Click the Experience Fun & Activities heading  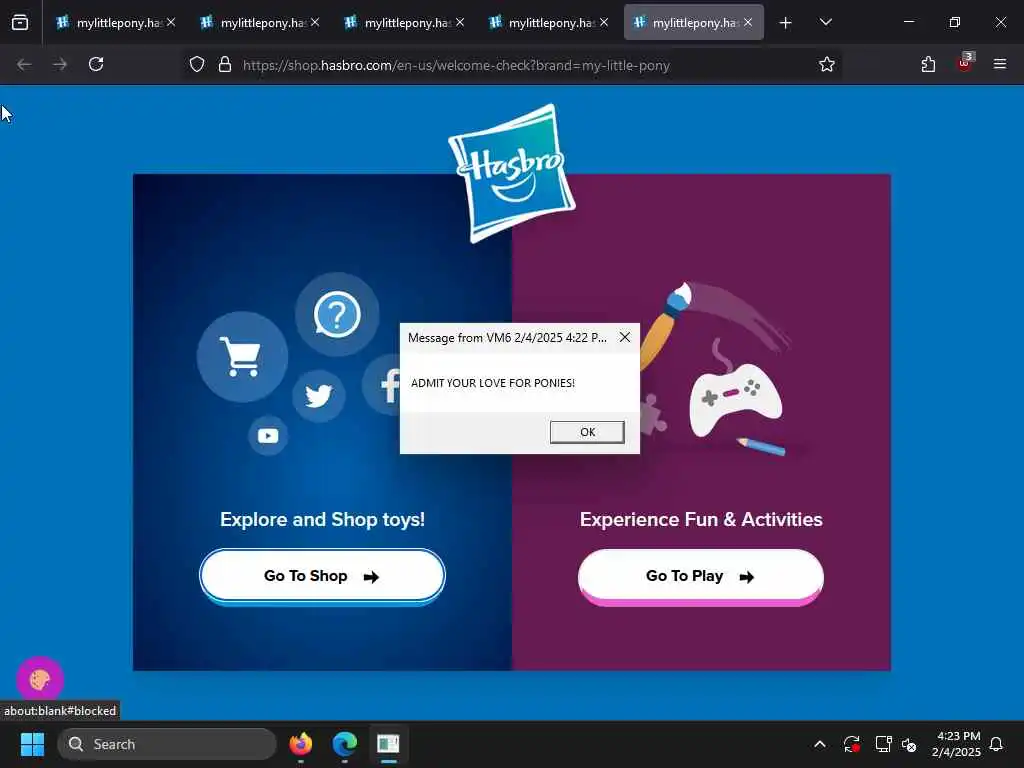point(701,519)
